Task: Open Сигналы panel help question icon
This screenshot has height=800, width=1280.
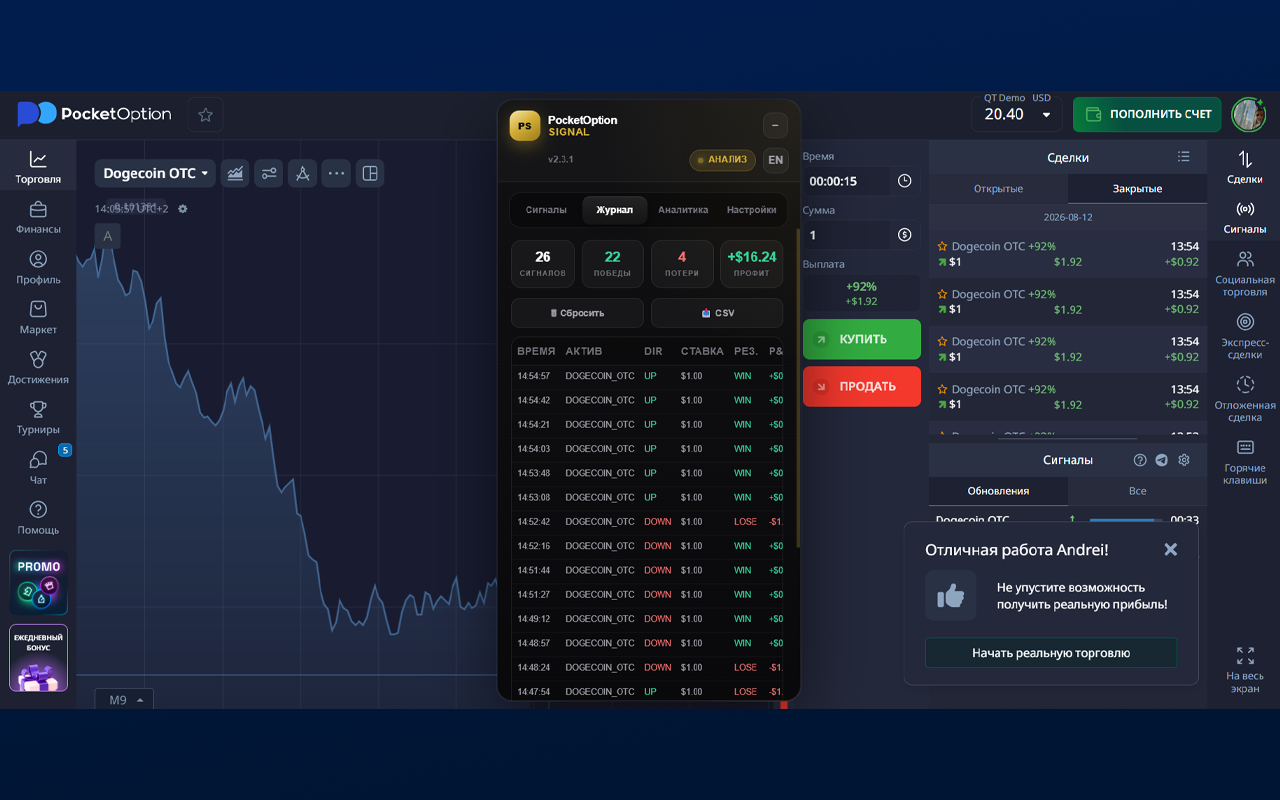Action: click(x=1140, y=460)
